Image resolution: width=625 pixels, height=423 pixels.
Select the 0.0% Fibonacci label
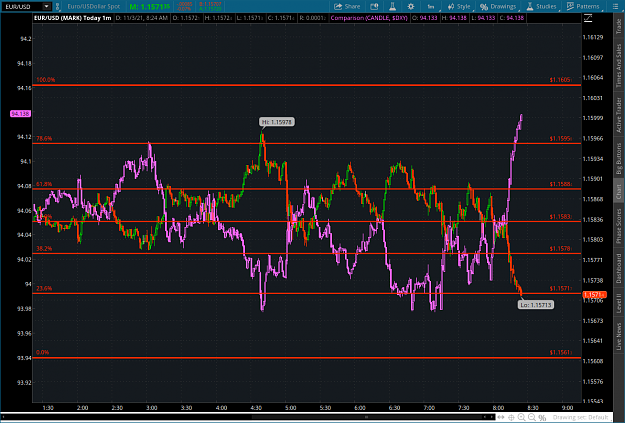pyautogui.click(x=43, y=352)
